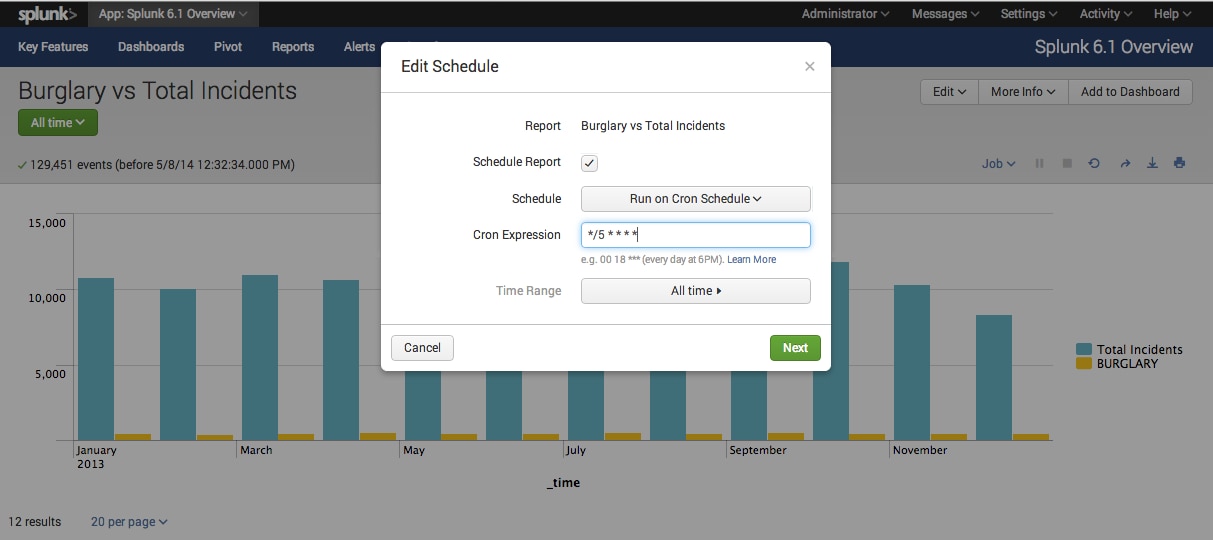Click the pause job icon
The height and width of the screenshot is (540, 1213).
click(x=1040, y=163)
